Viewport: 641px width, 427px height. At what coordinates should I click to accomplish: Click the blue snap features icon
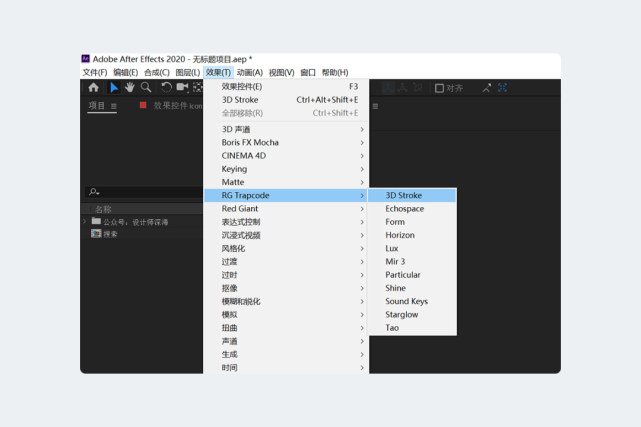point(502,87)
